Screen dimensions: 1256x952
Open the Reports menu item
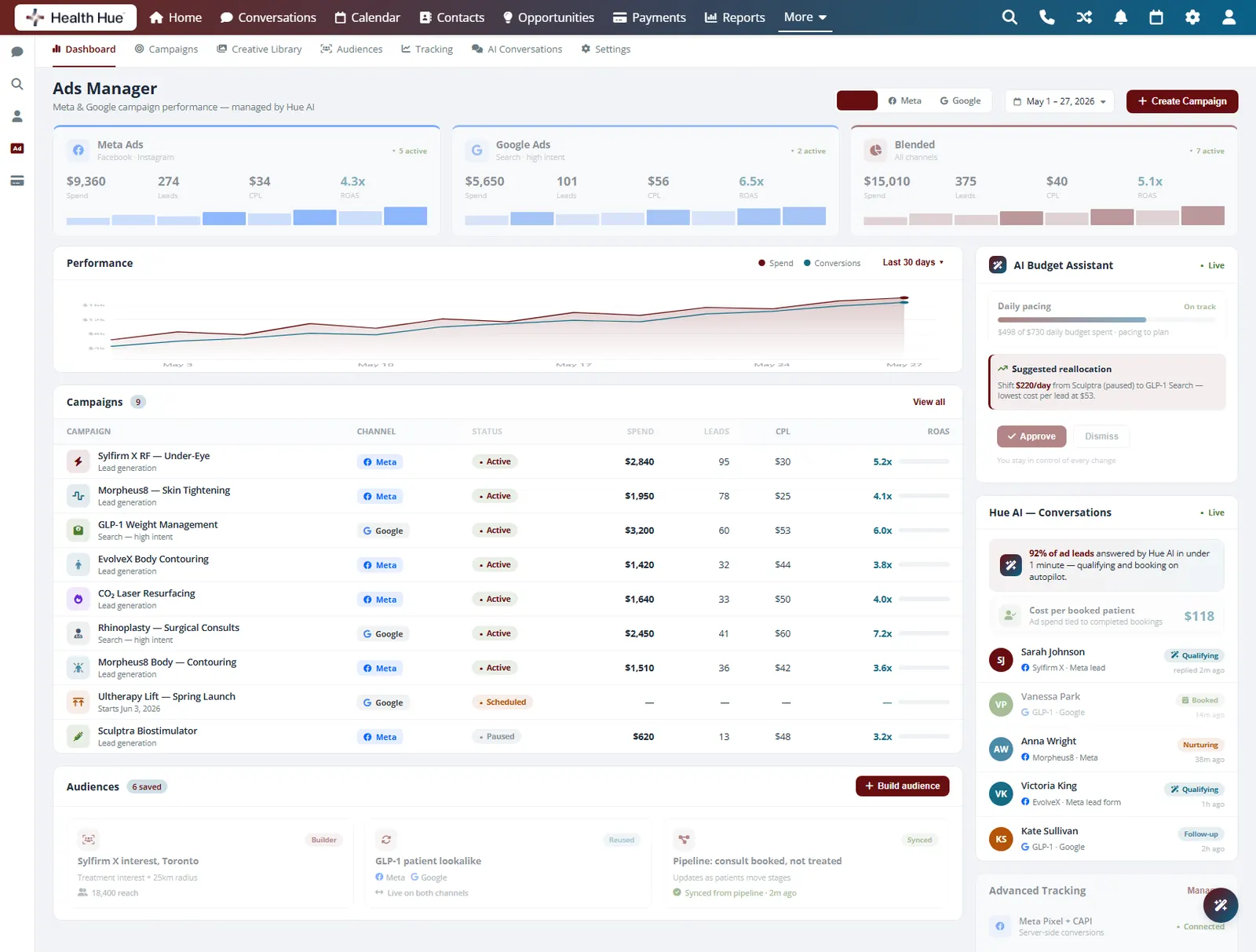735,17
